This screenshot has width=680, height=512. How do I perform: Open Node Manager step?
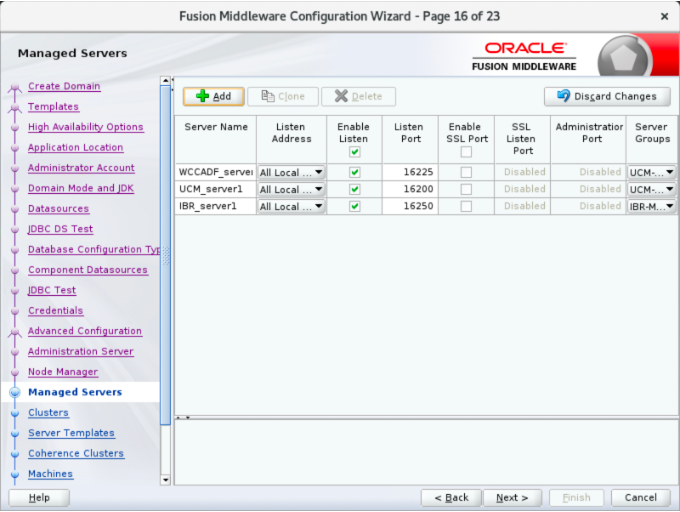click(63, 371)
